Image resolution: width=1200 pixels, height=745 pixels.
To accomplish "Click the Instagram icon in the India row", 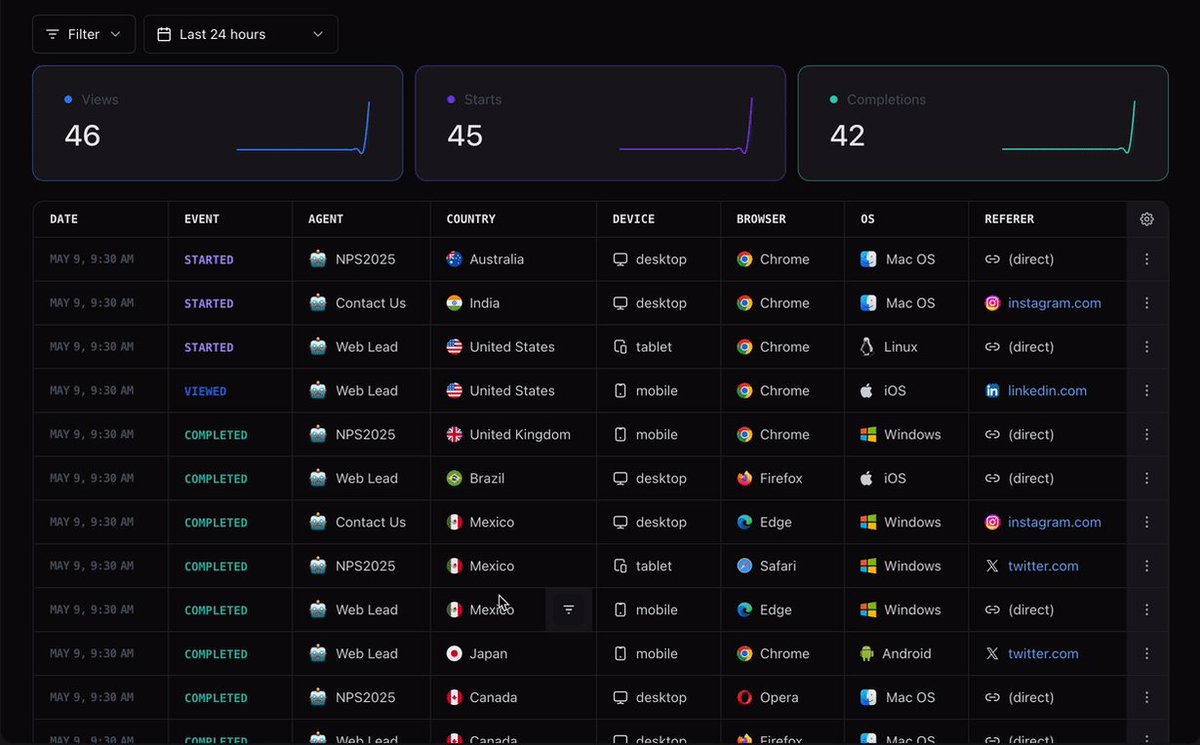I will pos(992,303).
